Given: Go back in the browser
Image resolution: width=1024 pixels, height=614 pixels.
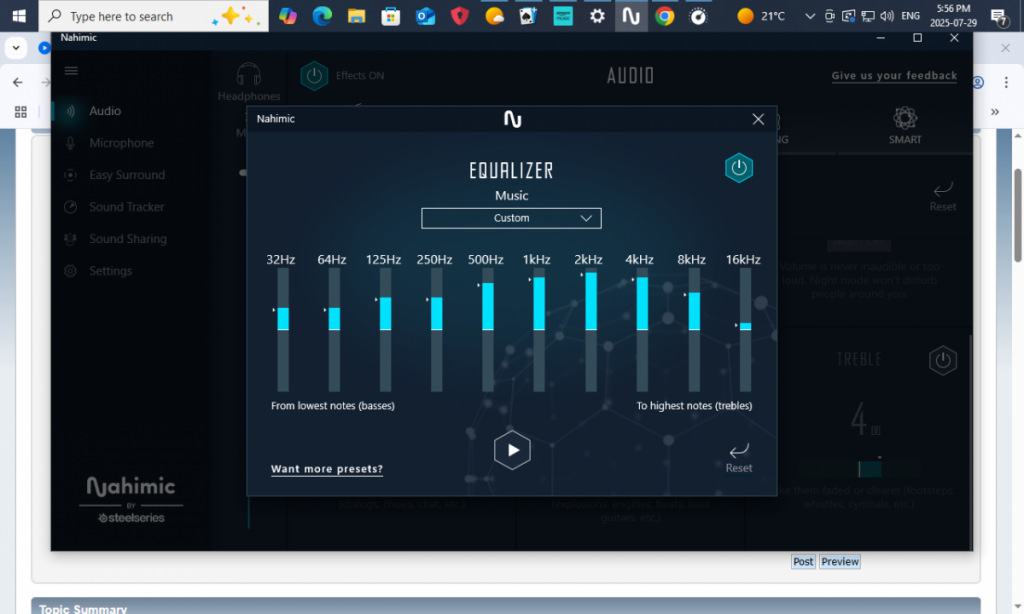Looking at the screenshot, I should click(18, 82).
